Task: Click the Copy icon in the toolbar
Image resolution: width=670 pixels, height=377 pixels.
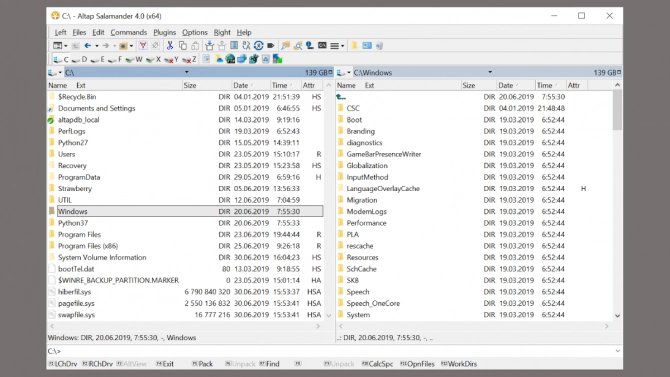Action: coord(183,46)
